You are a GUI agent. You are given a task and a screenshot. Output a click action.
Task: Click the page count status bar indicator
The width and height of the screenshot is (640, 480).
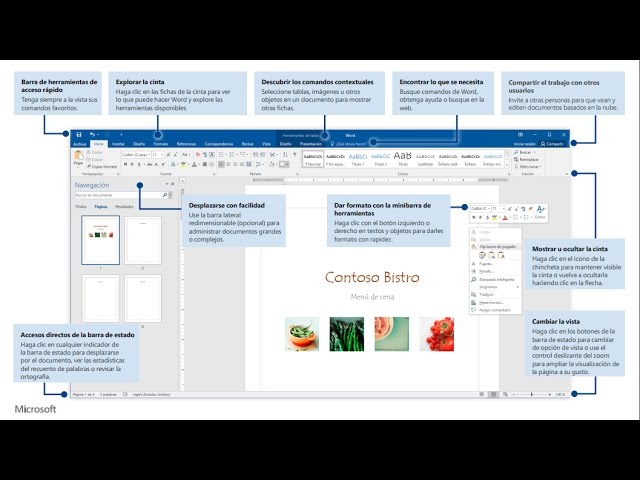[84, 394]
